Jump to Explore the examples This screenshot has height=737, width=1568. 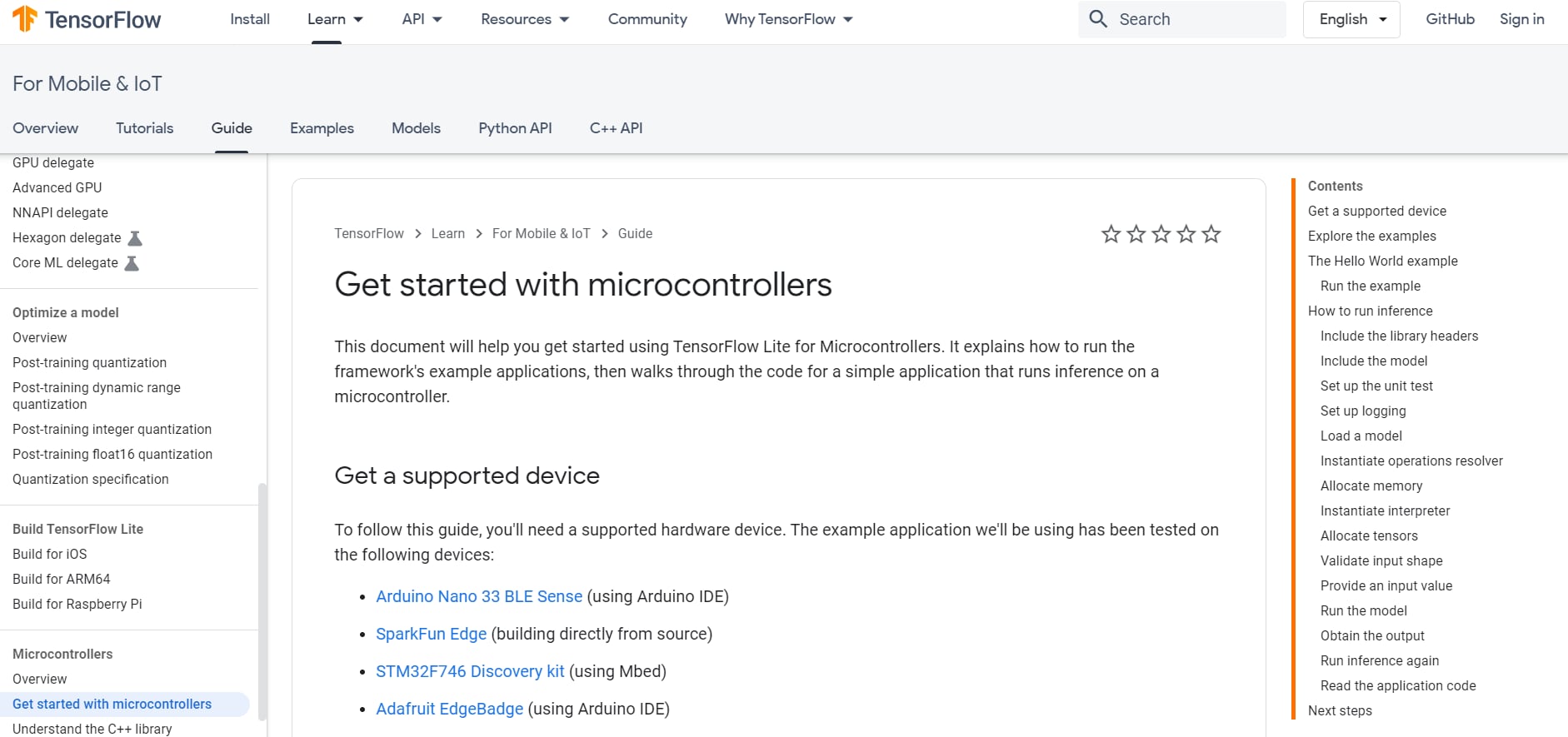tap(1372, 236)
